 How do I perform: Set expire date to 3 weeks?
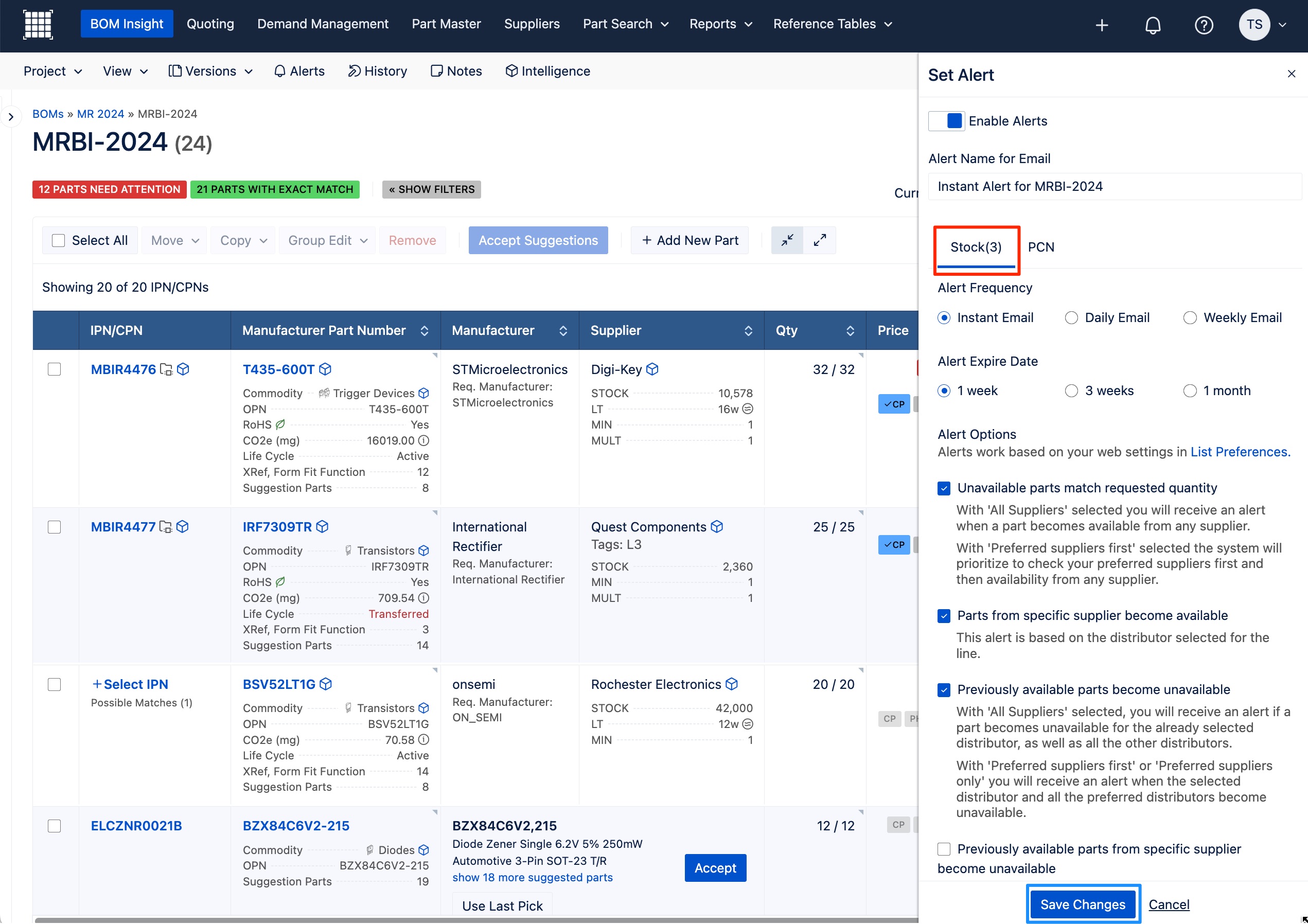click(1071, 391)
